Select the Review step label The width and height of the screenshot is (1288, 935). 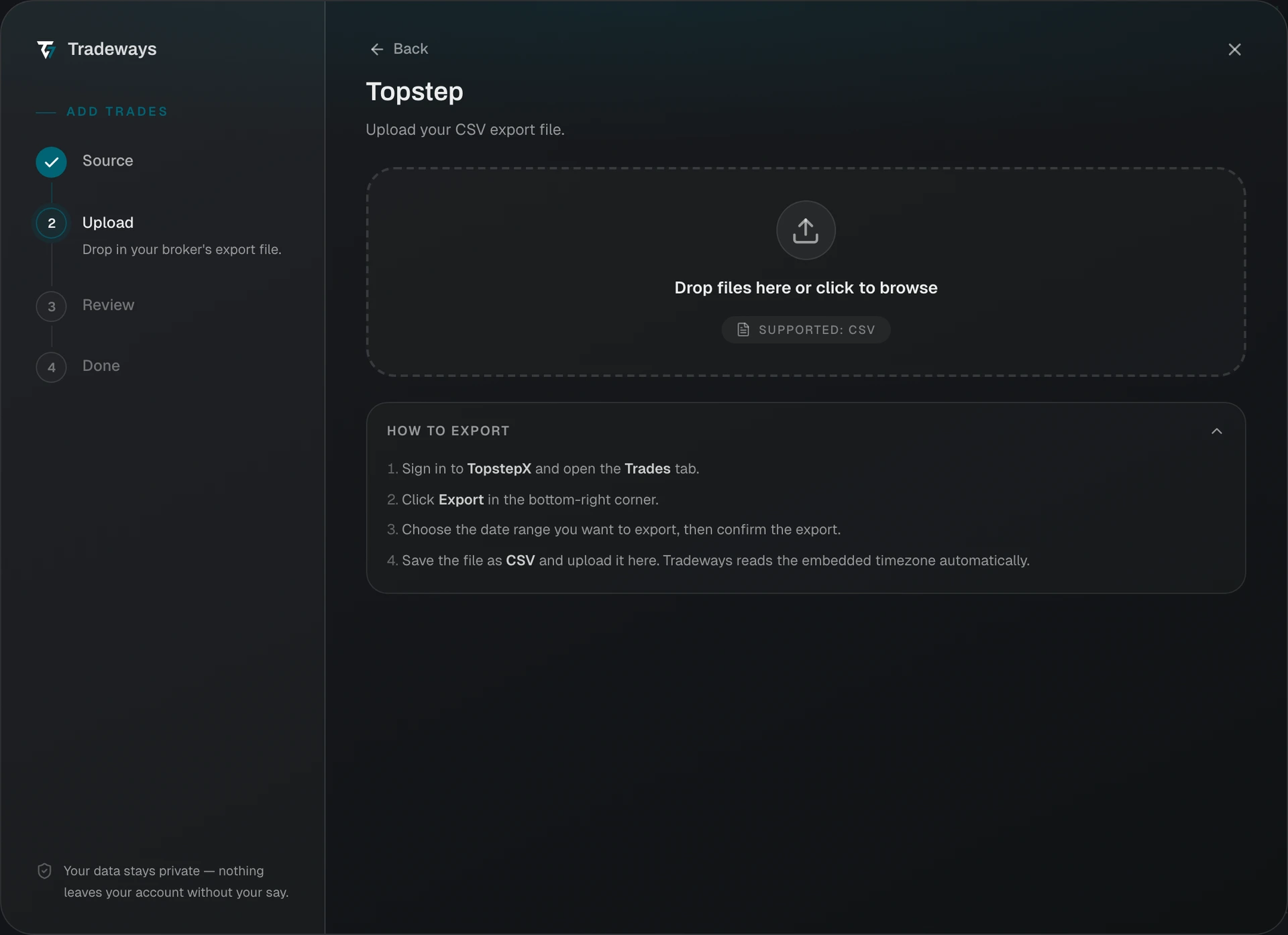coord(109,305)
